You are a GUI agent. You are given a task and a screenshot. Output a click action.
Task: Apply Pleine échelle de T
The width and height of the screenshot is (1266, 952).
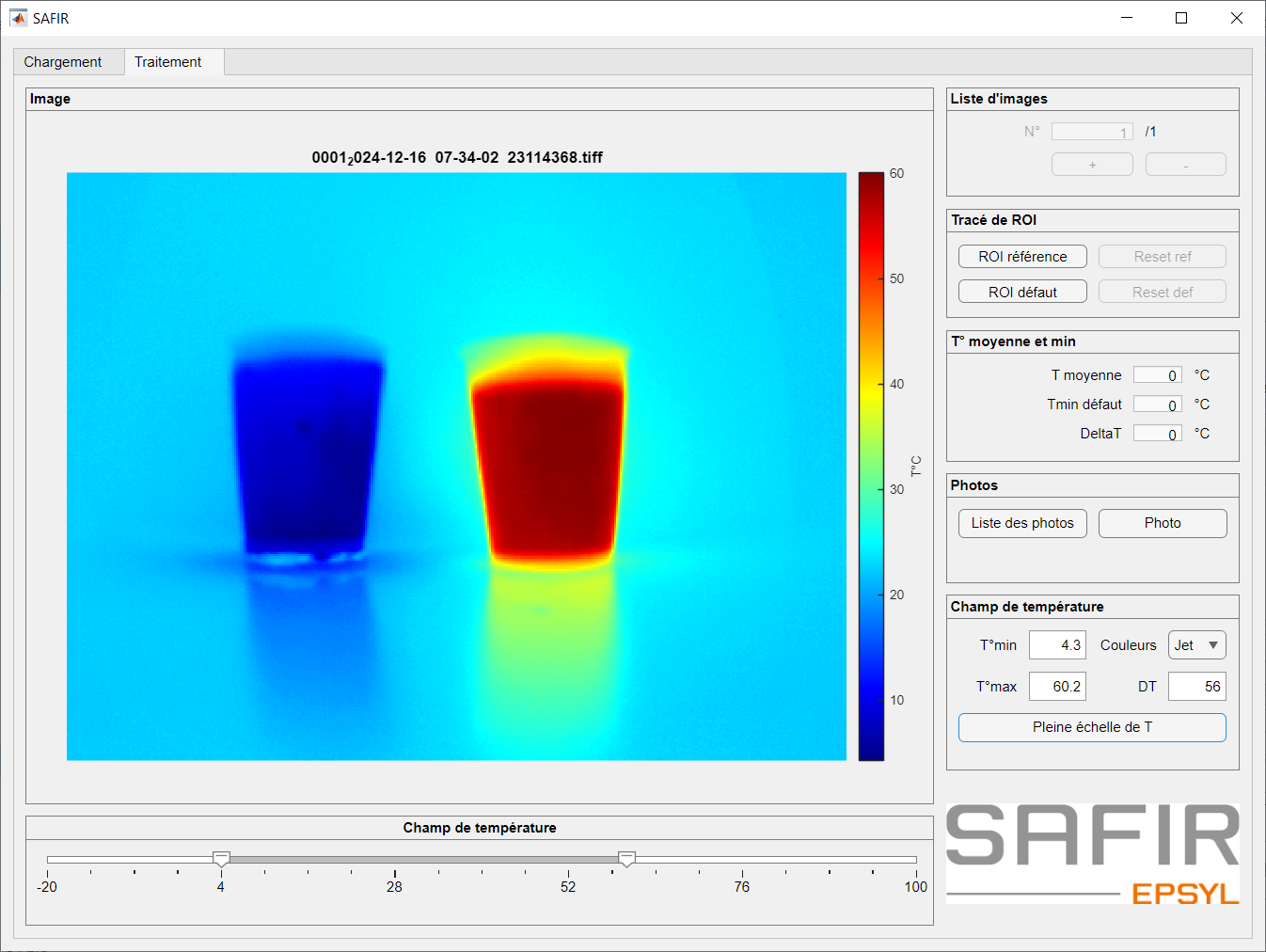[1092, 727]
